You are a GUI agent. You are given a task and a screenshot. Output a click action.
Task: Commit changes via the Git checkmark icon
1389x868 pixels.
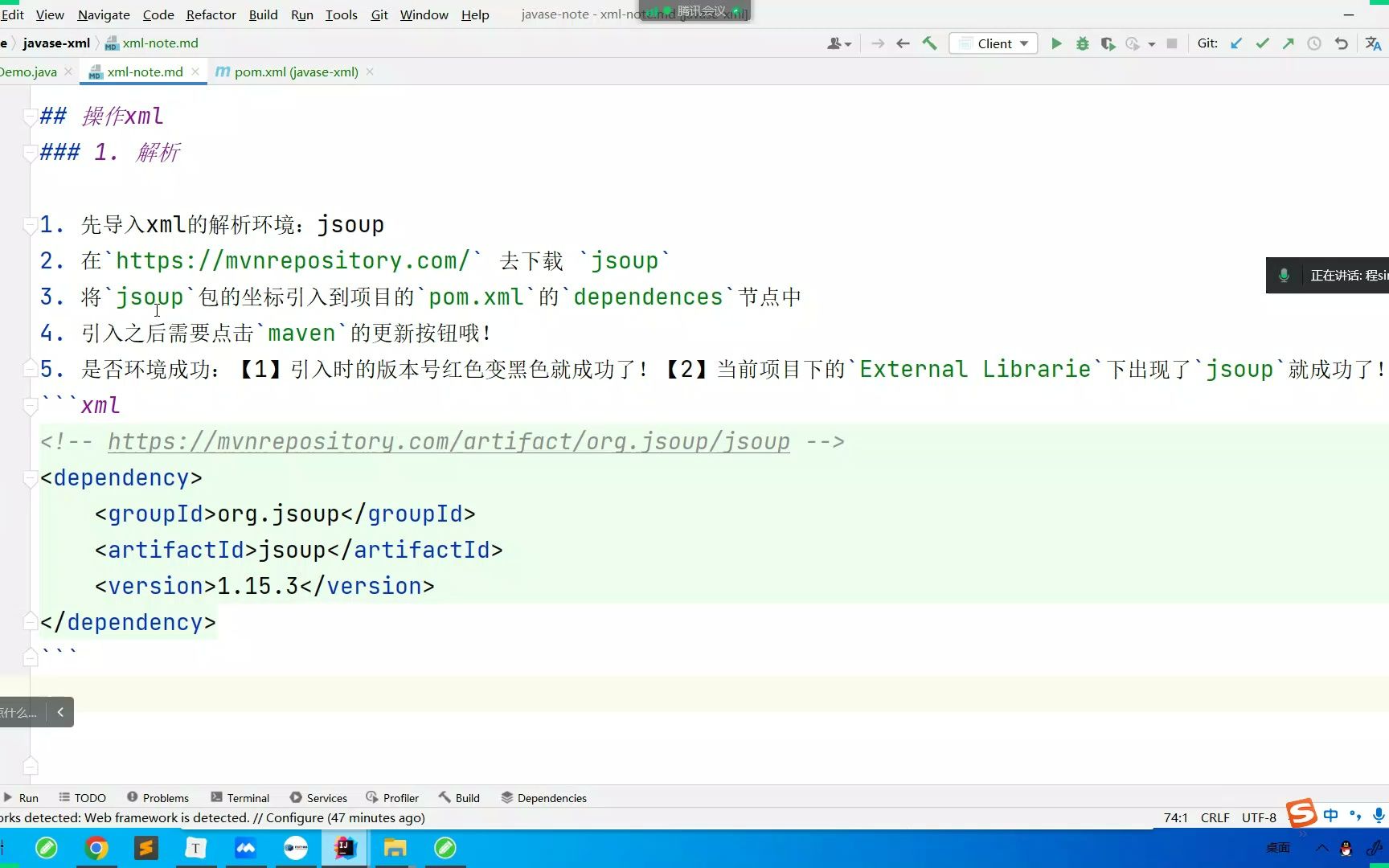[1262, 43]
